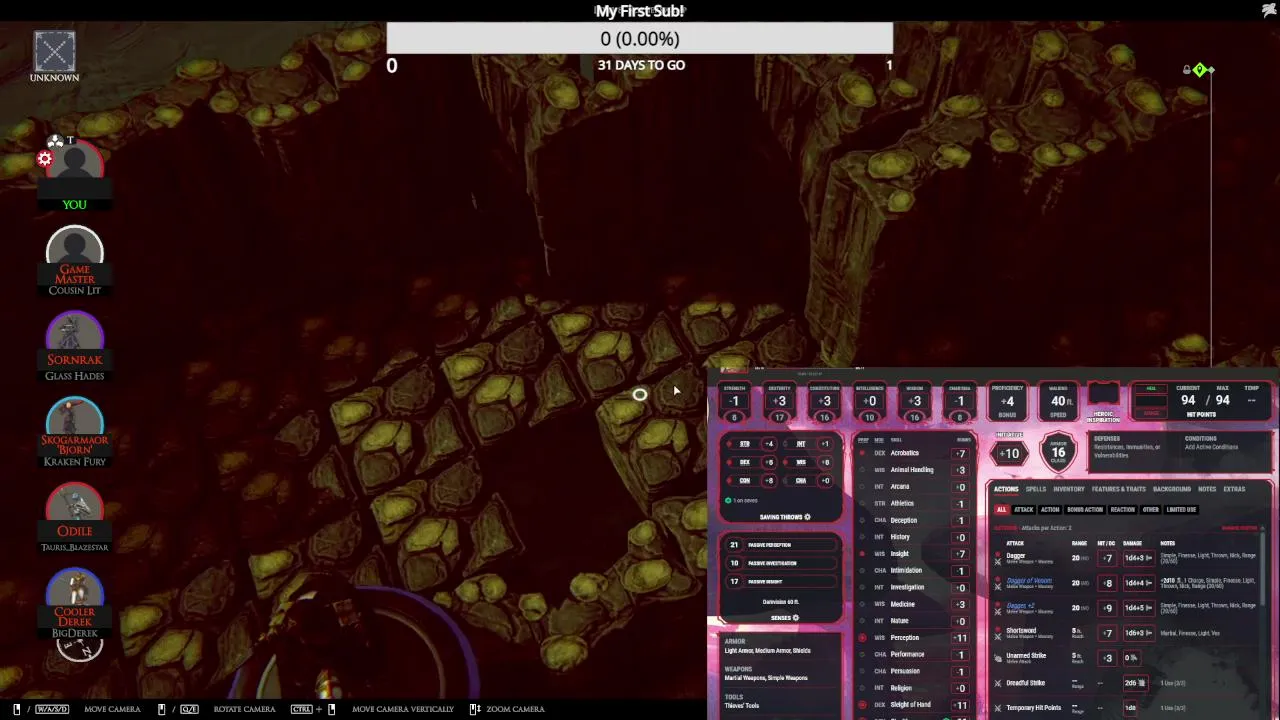Open Dagger +2 item link
1280x720 pixels.
tap(1020, 605)
